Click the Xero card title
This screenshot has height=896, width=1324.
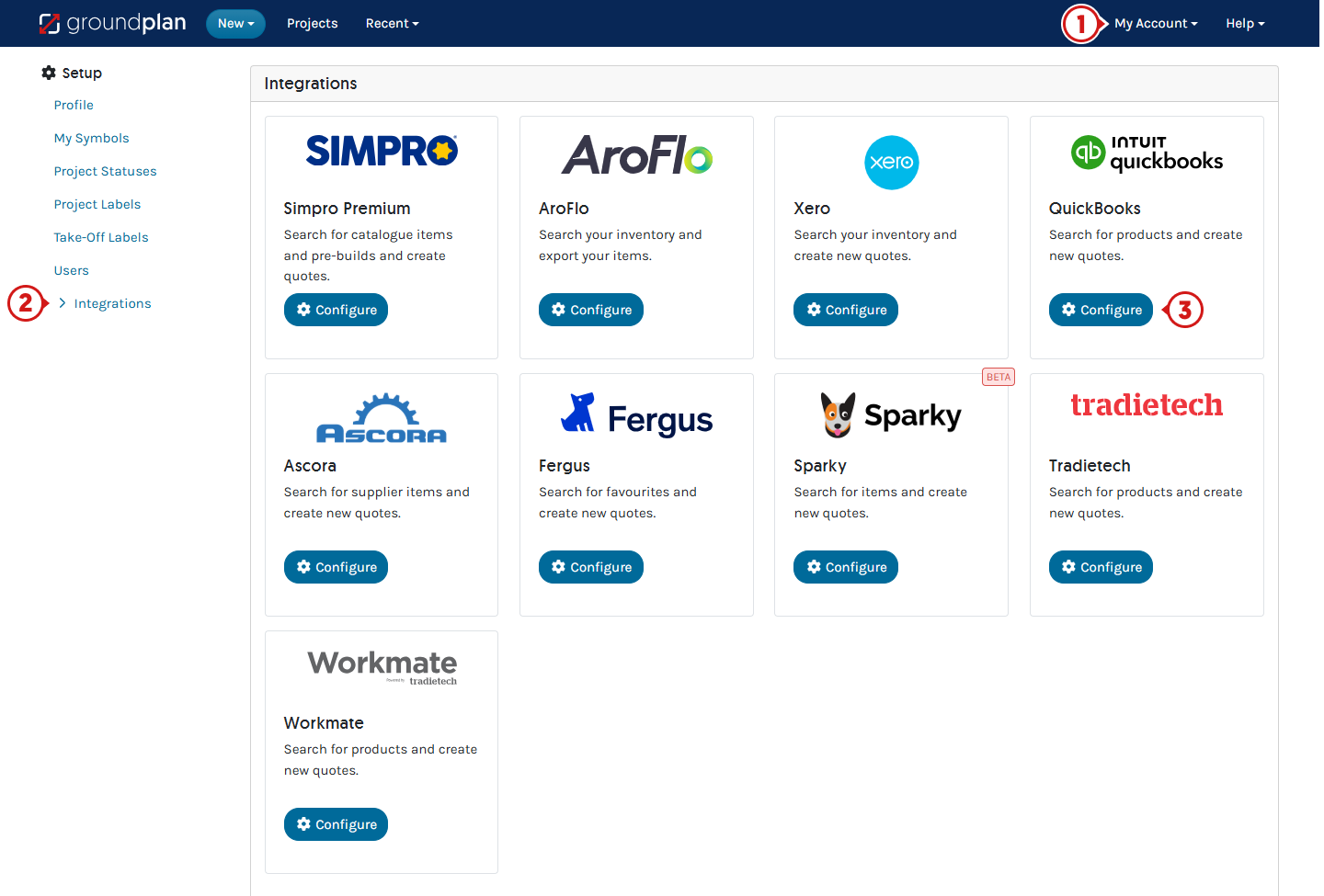click(x=812, y=209)
